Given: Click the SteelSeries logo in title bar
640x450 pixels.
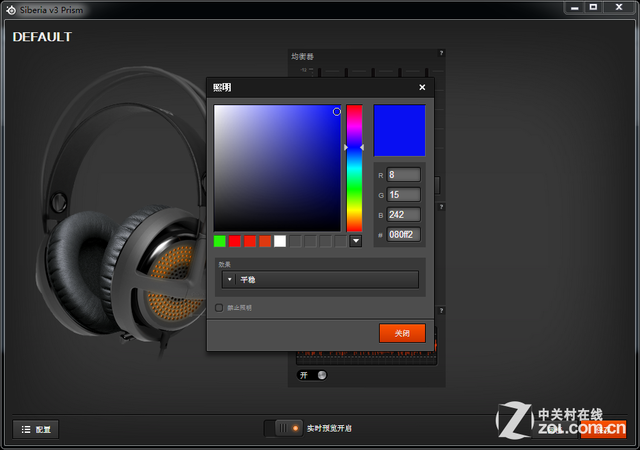Looking at the screenshot, I should click(x=11, y=10).
